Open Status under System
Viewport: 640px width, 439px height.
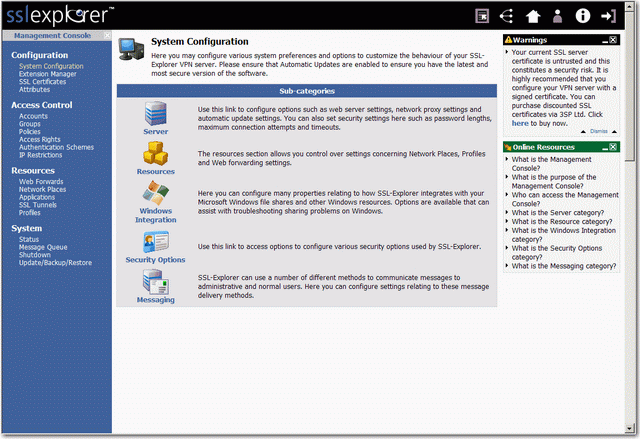pos(29,239)
